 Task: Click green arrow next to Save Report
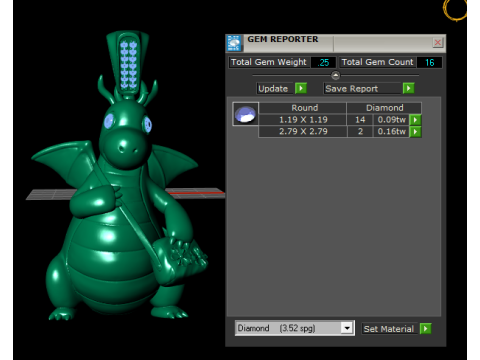(x=408, y=89)
